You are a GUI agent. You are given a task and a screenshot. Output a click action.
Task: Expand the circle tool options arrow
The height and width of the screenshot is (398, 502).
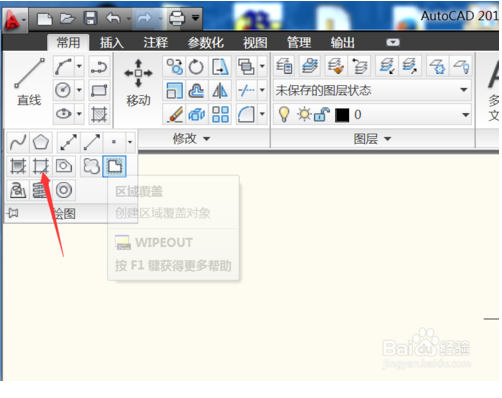[x=79, y=90]
